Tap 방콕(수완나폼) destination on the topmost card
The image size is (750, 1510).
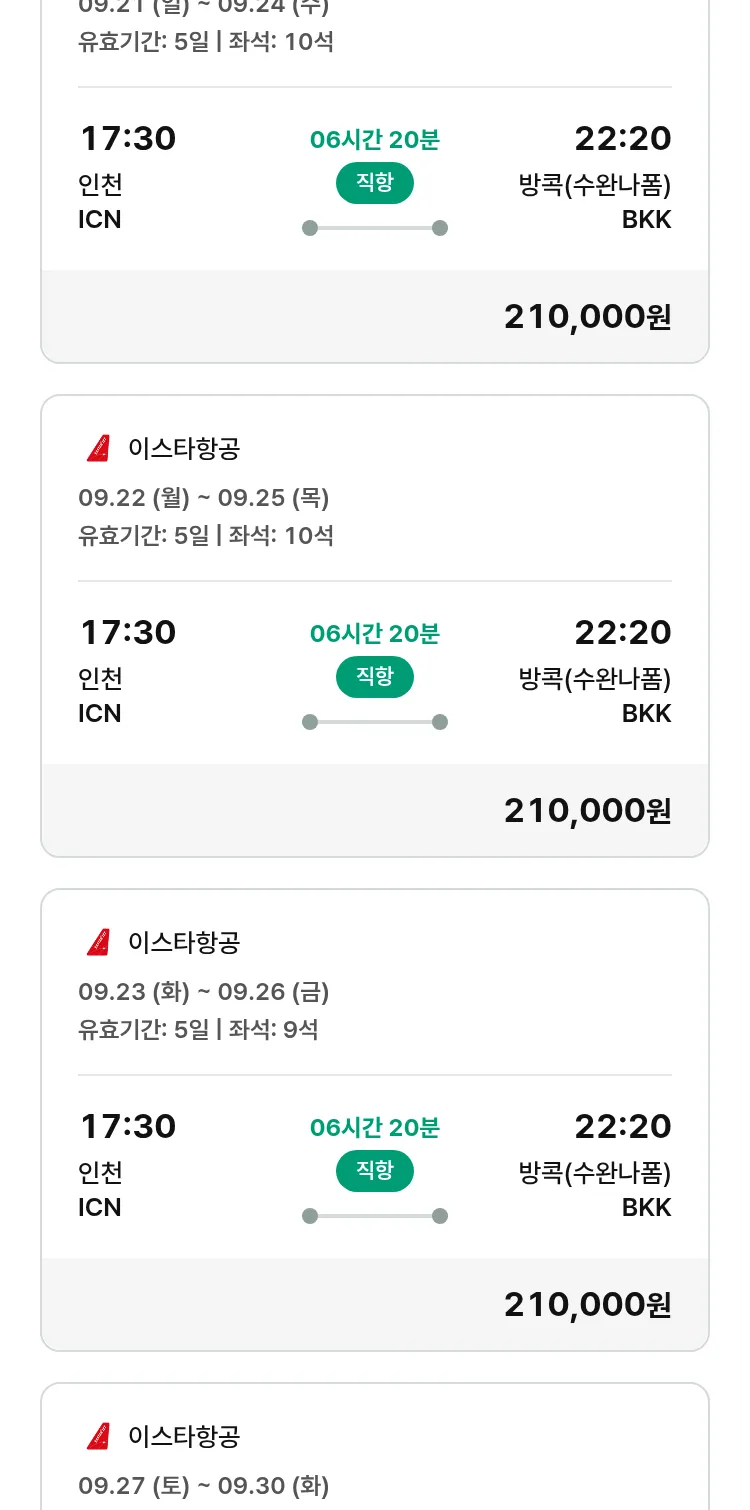[594, 185]
